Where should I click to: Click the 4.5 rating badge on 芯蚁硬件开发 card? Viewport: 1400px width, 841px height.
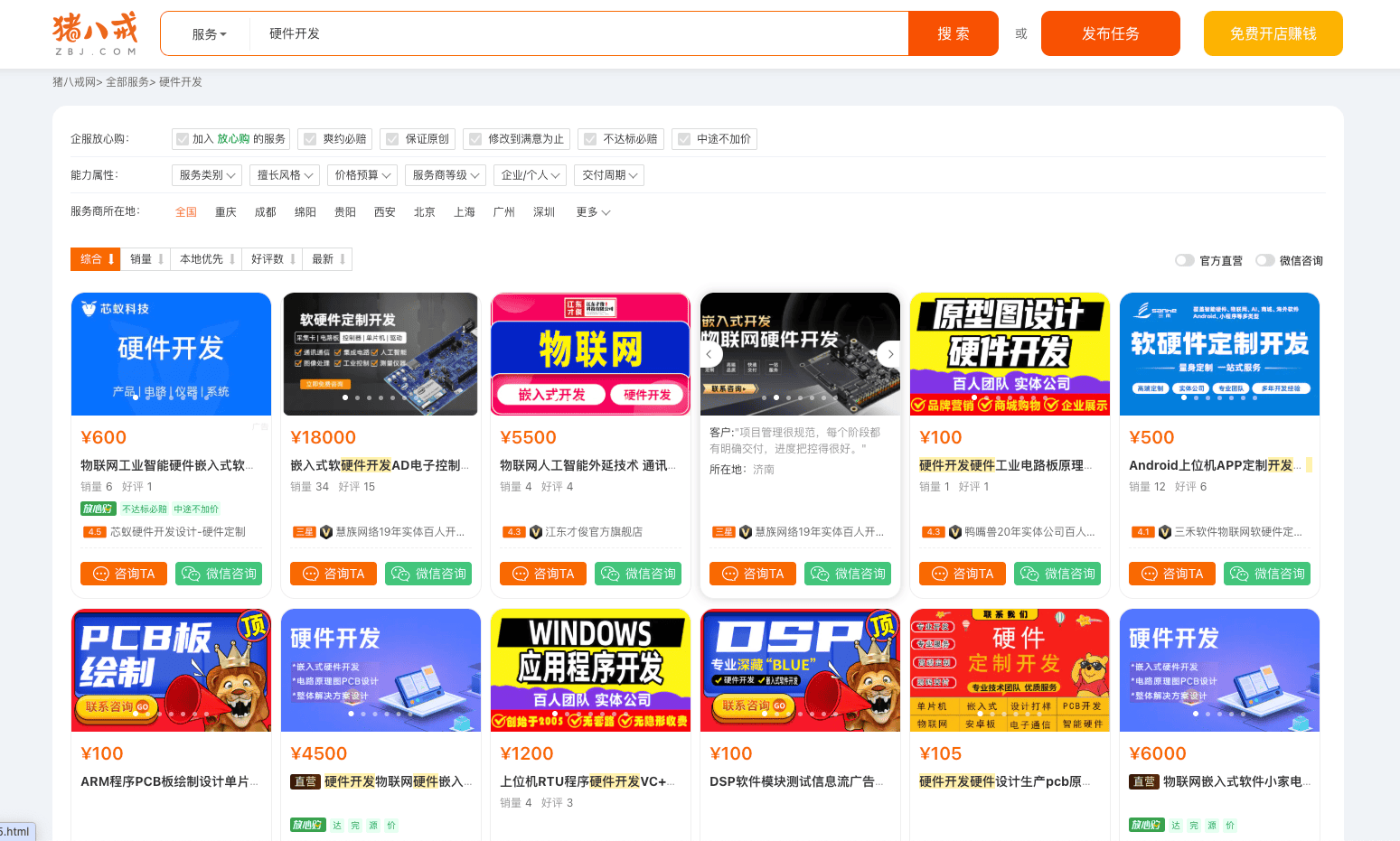[95, 531]
